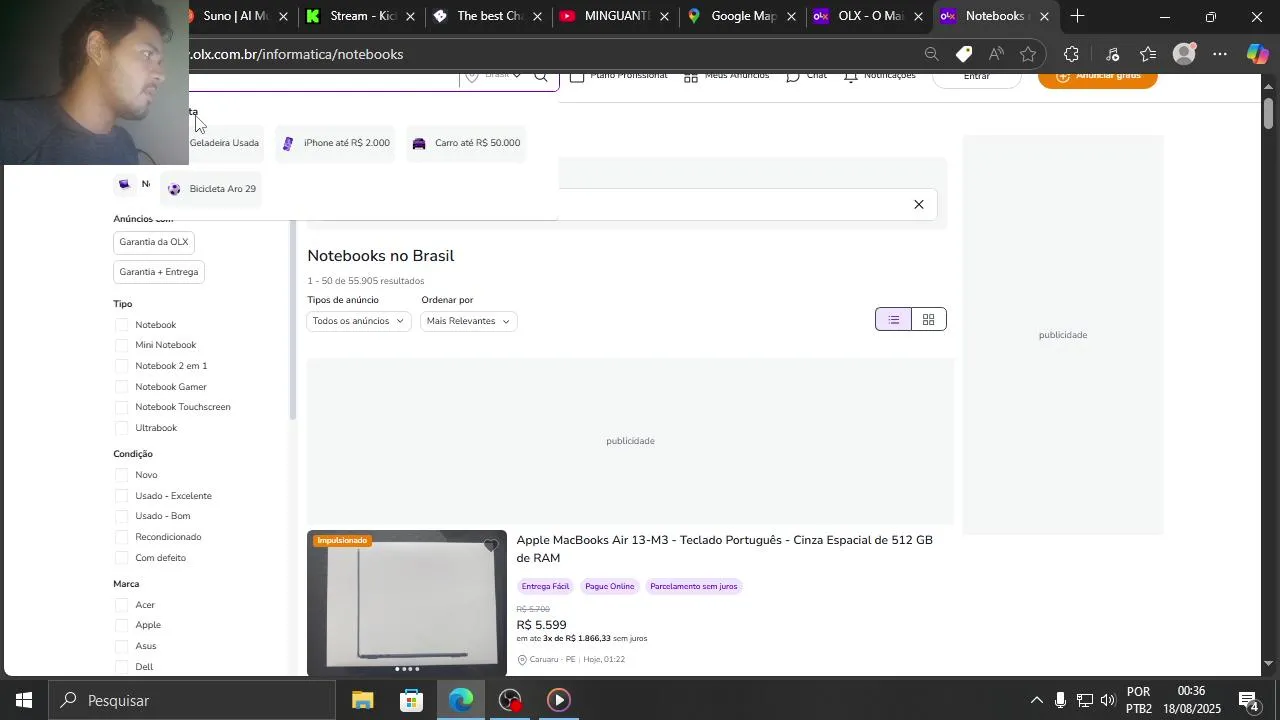Check the Notebook 2 em 1 filter

pyautogui.click(x=122, y=366)
